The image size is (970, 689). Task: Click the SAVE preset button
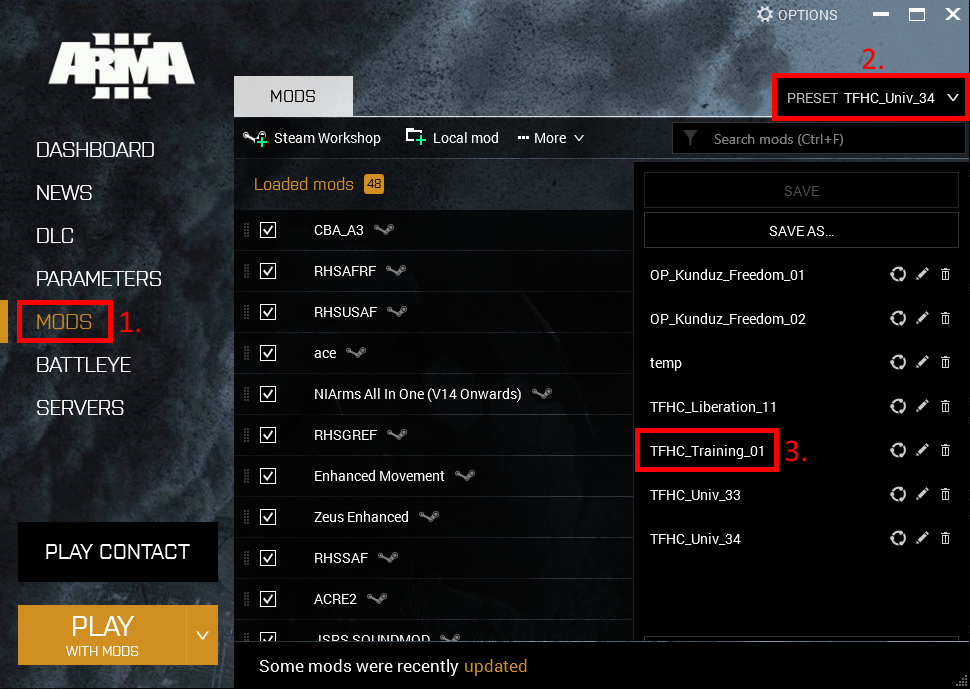[801, 190]
